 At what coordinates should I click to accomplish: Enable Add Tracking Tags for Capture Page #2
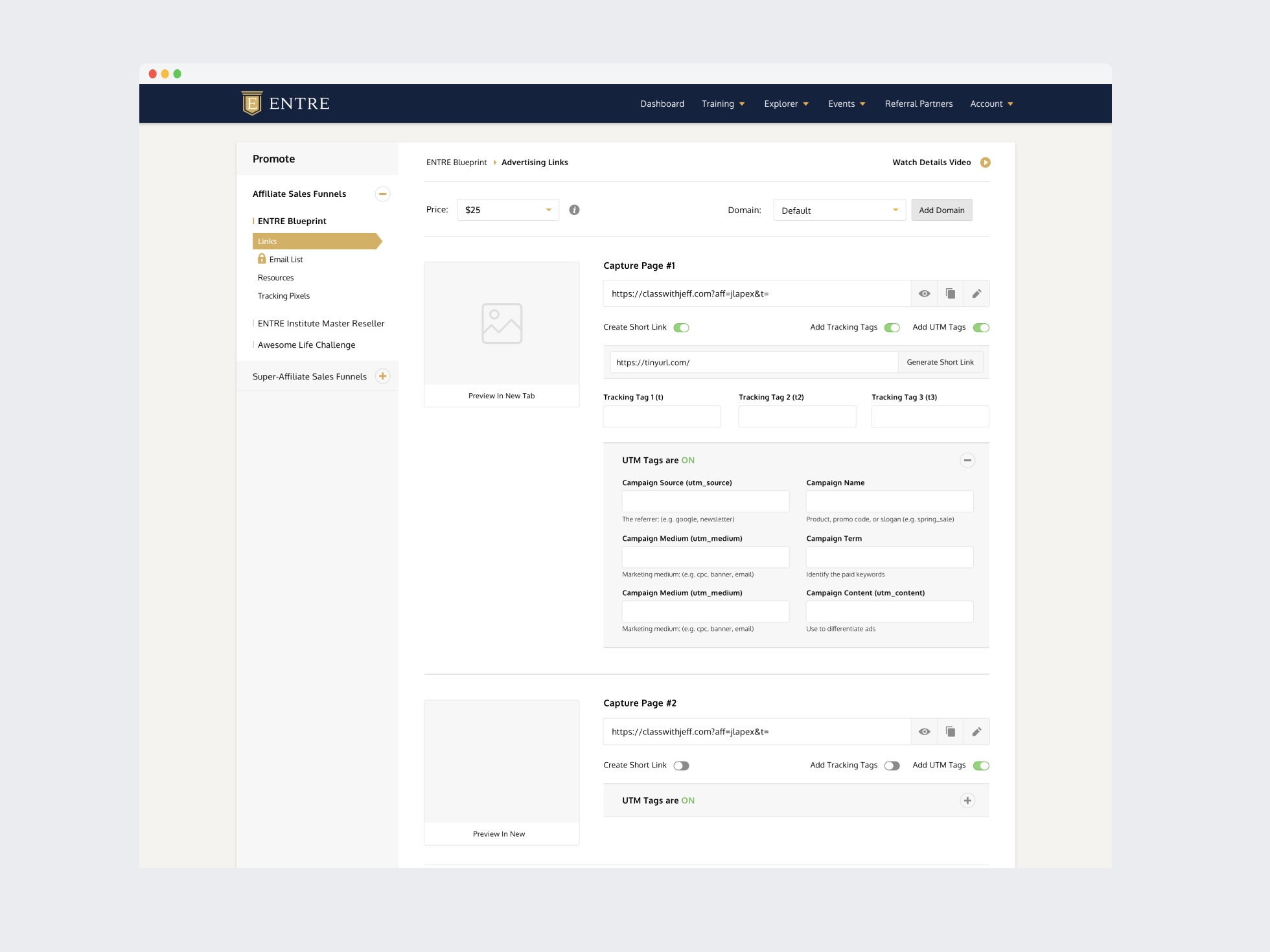pyautogui.click(x=892, y=765)
